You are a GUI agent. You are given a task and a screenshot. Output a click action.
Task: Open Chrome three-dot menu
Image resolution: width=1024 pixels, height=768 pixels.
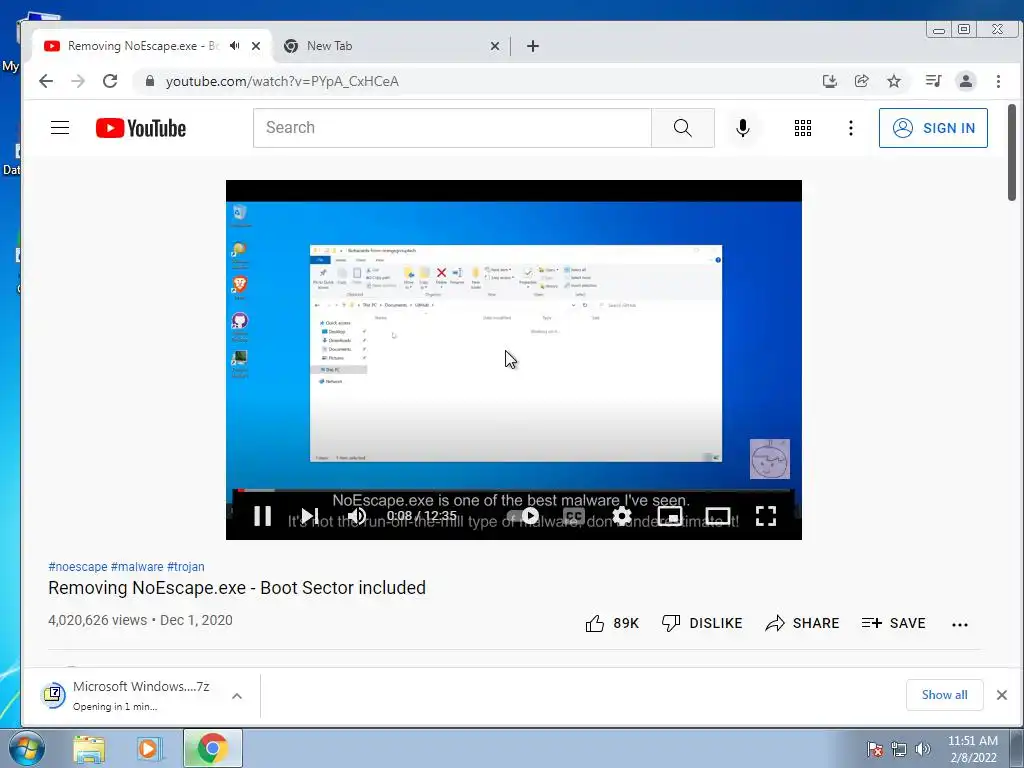998,81
